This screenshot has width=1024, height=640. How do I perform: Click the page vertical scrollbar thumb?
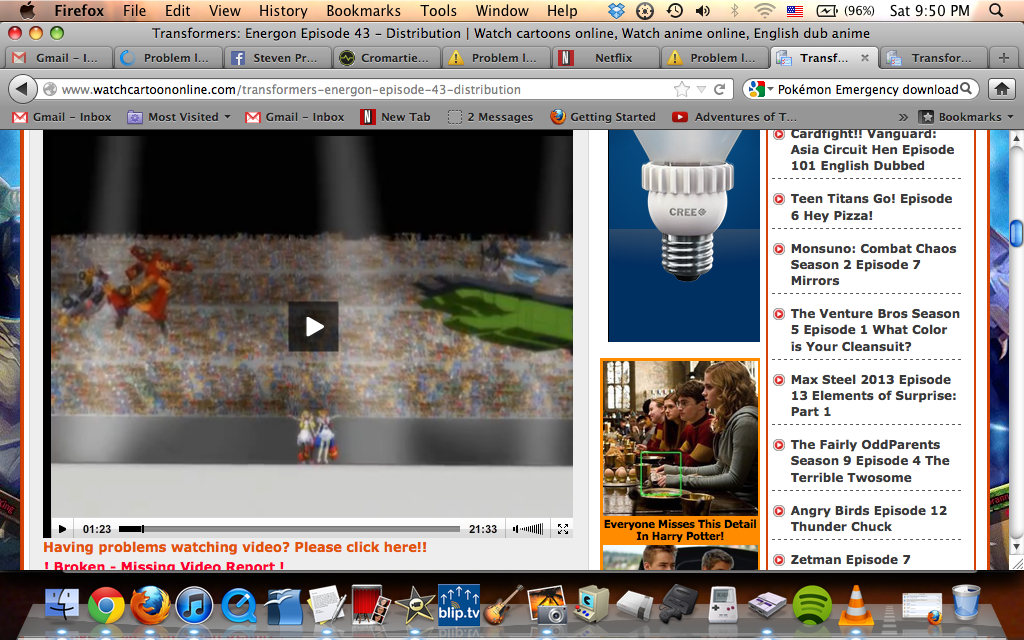[1016, 234]
